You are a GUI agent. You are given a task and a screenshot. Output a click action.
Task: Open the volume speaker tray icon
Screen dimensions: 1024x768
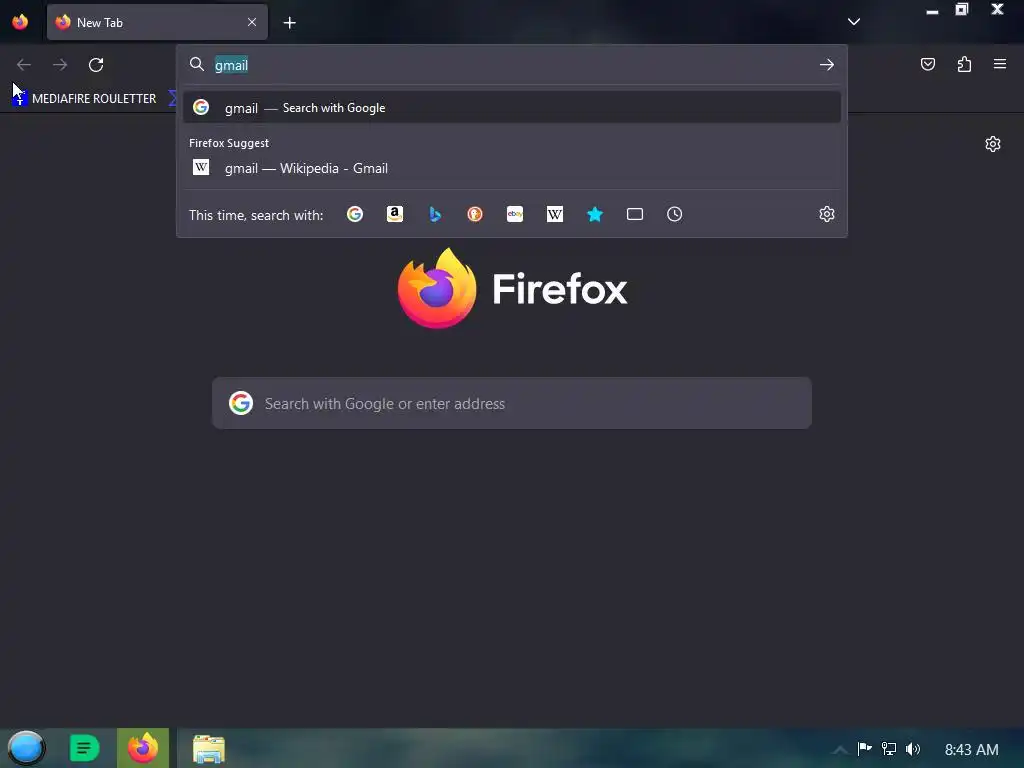[913, 749]
